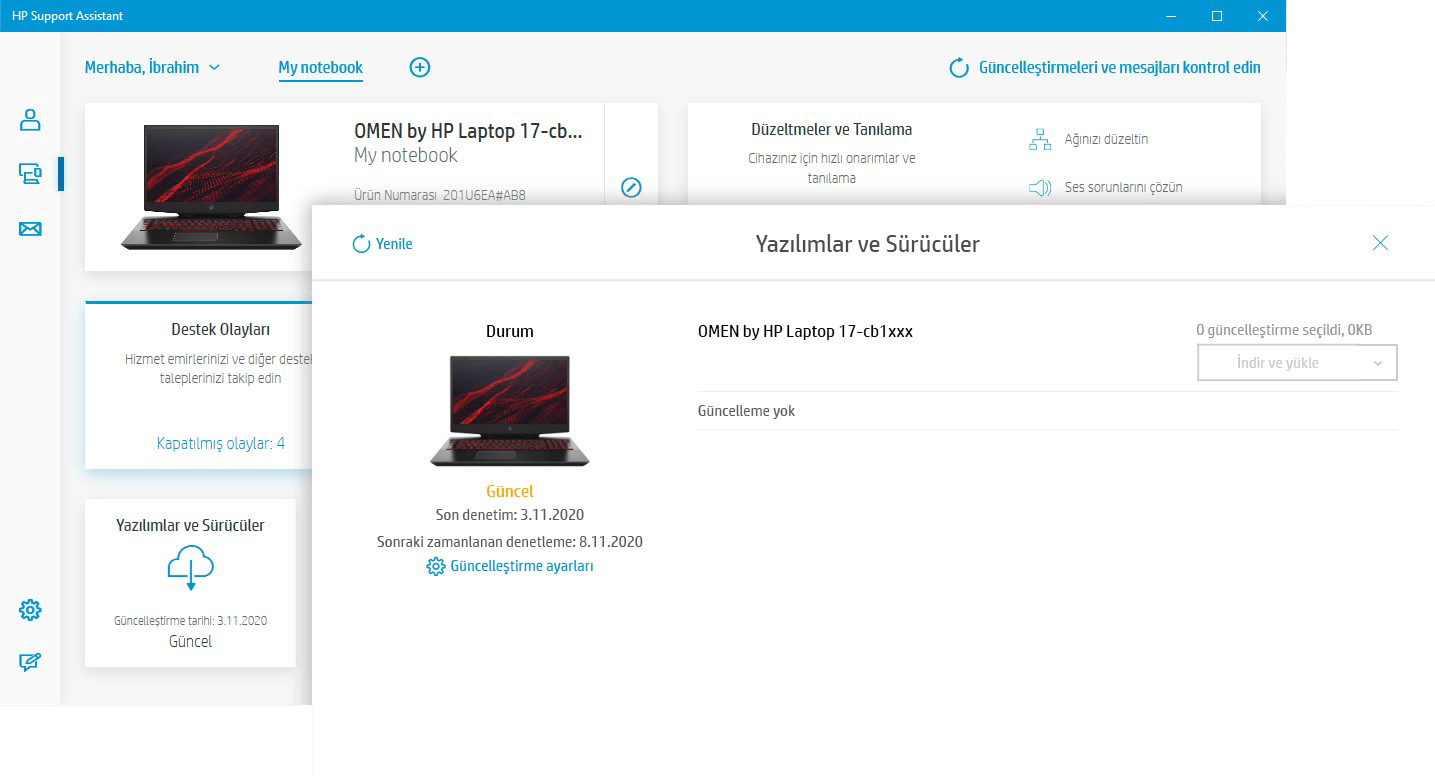Click the Yenile refresh button

coord(383,244)
